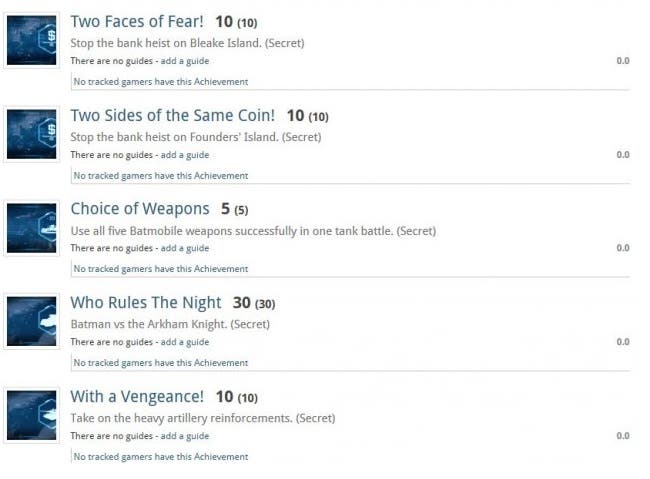Select the 0.0 rating beside With a Vengeance!
The width and height of the screenshot is (650, 479).
623,436
